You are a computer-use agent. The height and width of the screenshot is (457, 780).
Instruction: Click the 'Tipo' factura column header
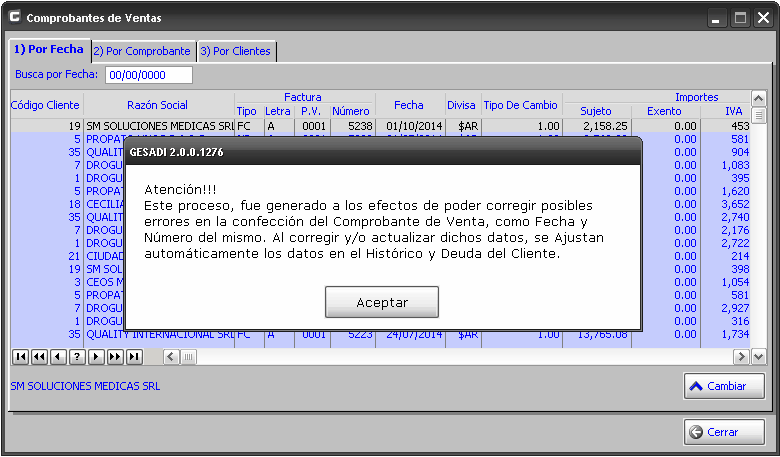point(247,111)
